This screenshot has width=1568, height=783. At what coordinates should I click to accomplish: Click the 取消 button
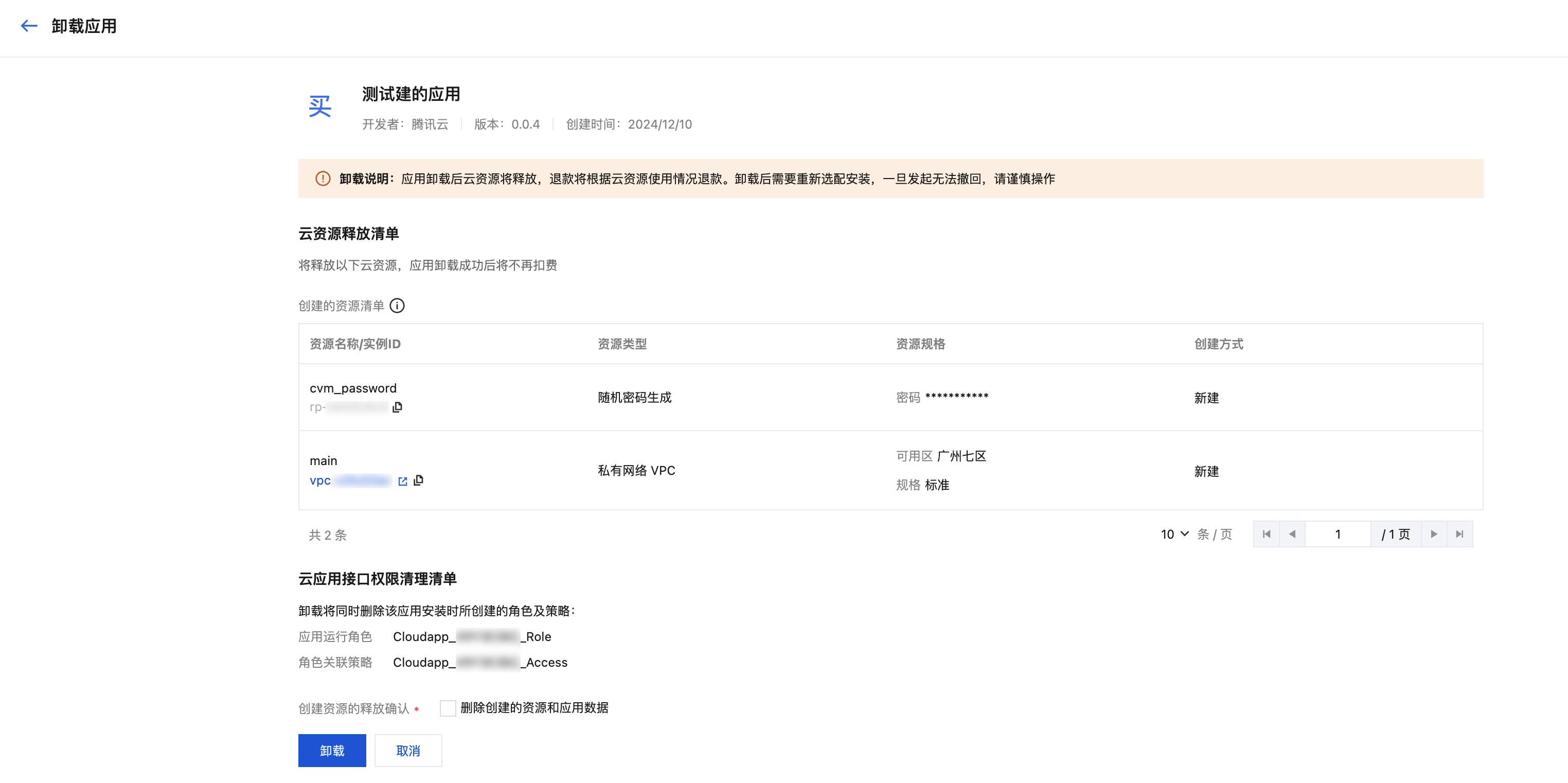pos(408,750)
